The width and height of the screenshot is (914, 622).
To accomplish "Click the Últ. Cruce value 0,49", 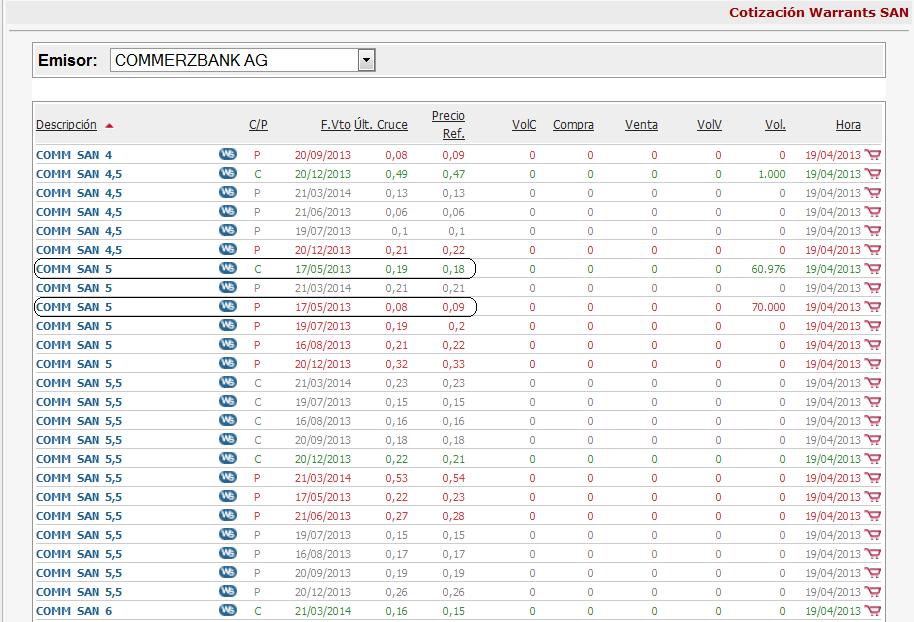I will pos(396,174).
